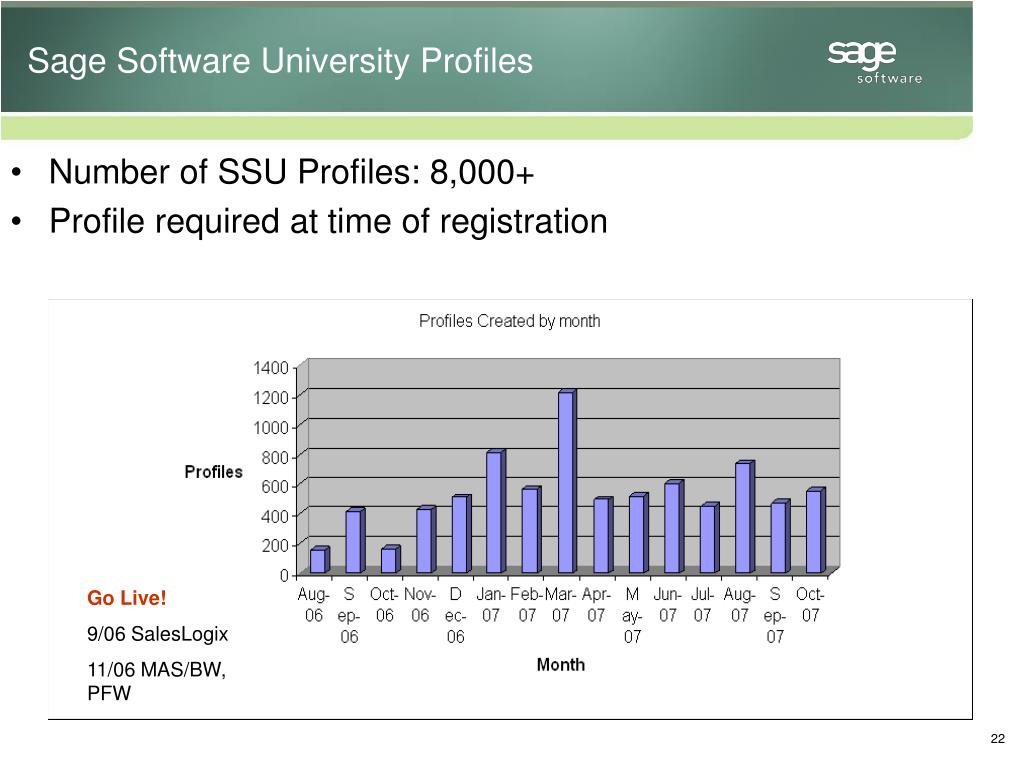Viewport: 1024px width, 768px height.
Task: Click the tallest Mar-07 bar
Action: coord(567,482)
